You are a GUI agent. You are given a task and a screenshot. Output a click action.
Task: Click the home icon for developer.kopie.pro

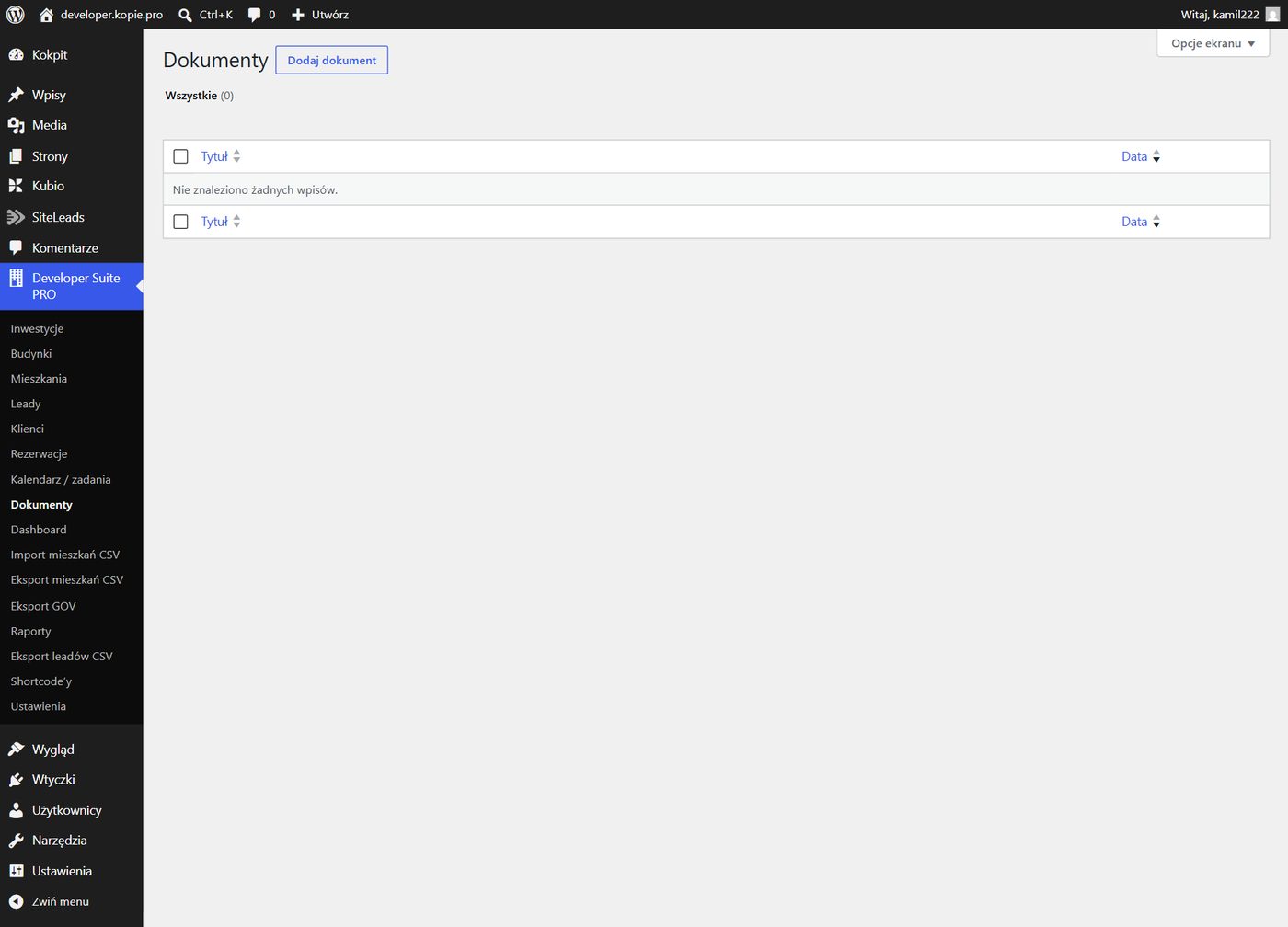coord(46,15)
